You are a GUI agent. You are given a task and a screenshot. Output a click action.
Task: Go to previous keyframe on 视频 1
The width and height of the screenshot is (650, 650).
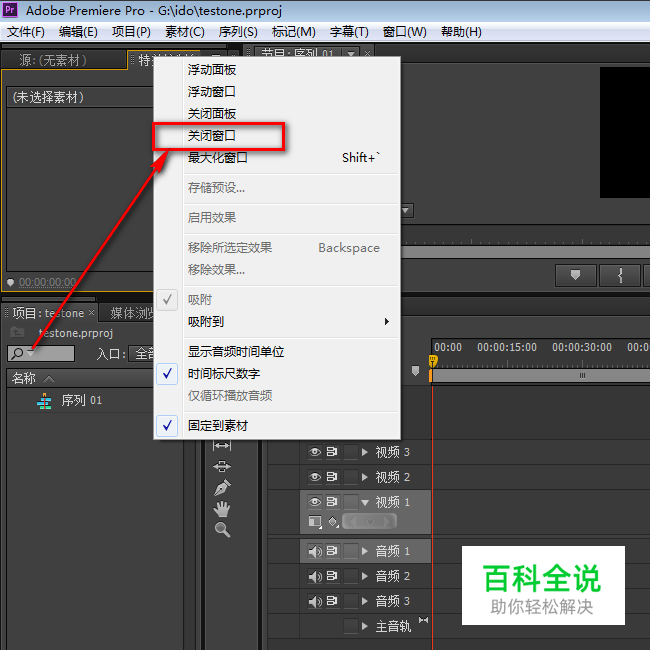352,521
